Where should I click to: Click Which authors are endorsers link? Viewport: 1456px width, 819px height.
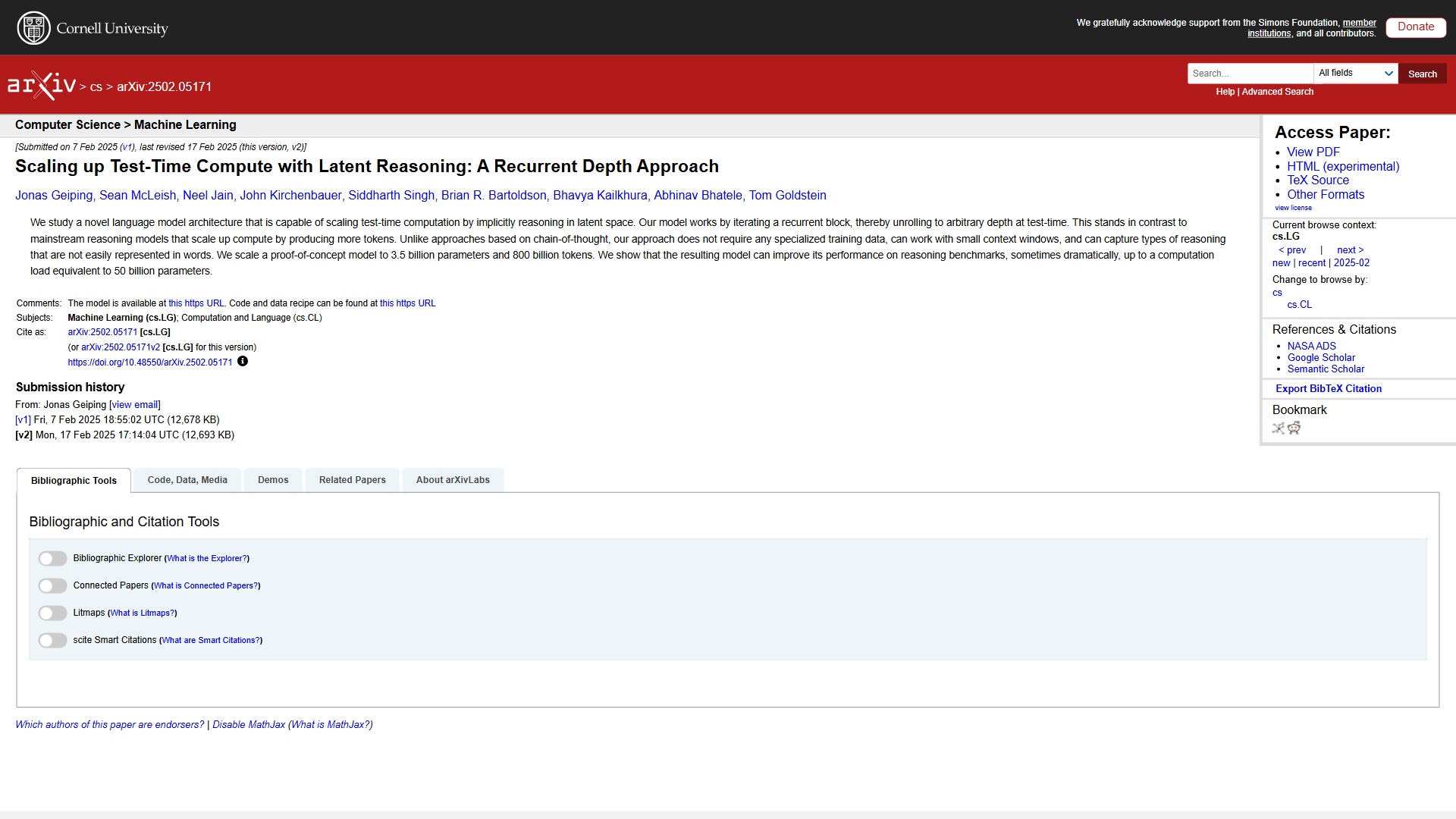[x=110, y=725]
